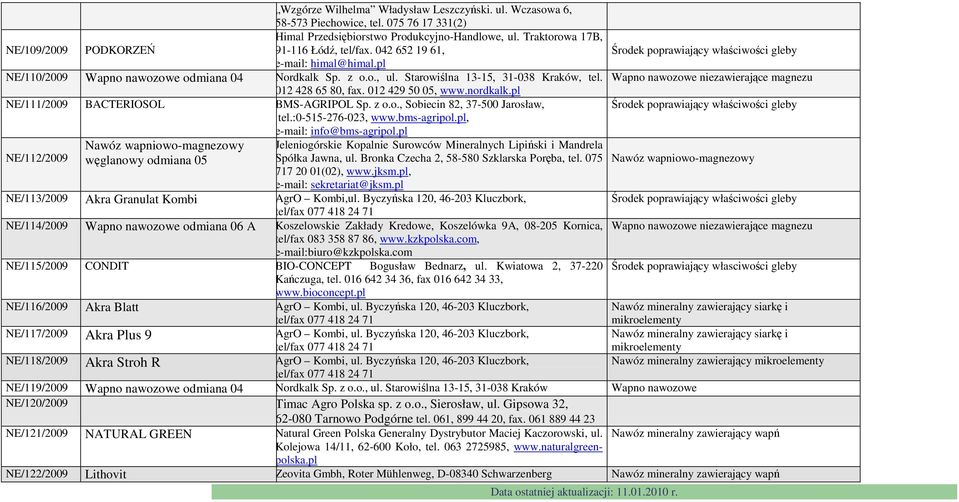Click Nawóz mineralny zawierający wapń in Lithovit row

pos(695,474)
